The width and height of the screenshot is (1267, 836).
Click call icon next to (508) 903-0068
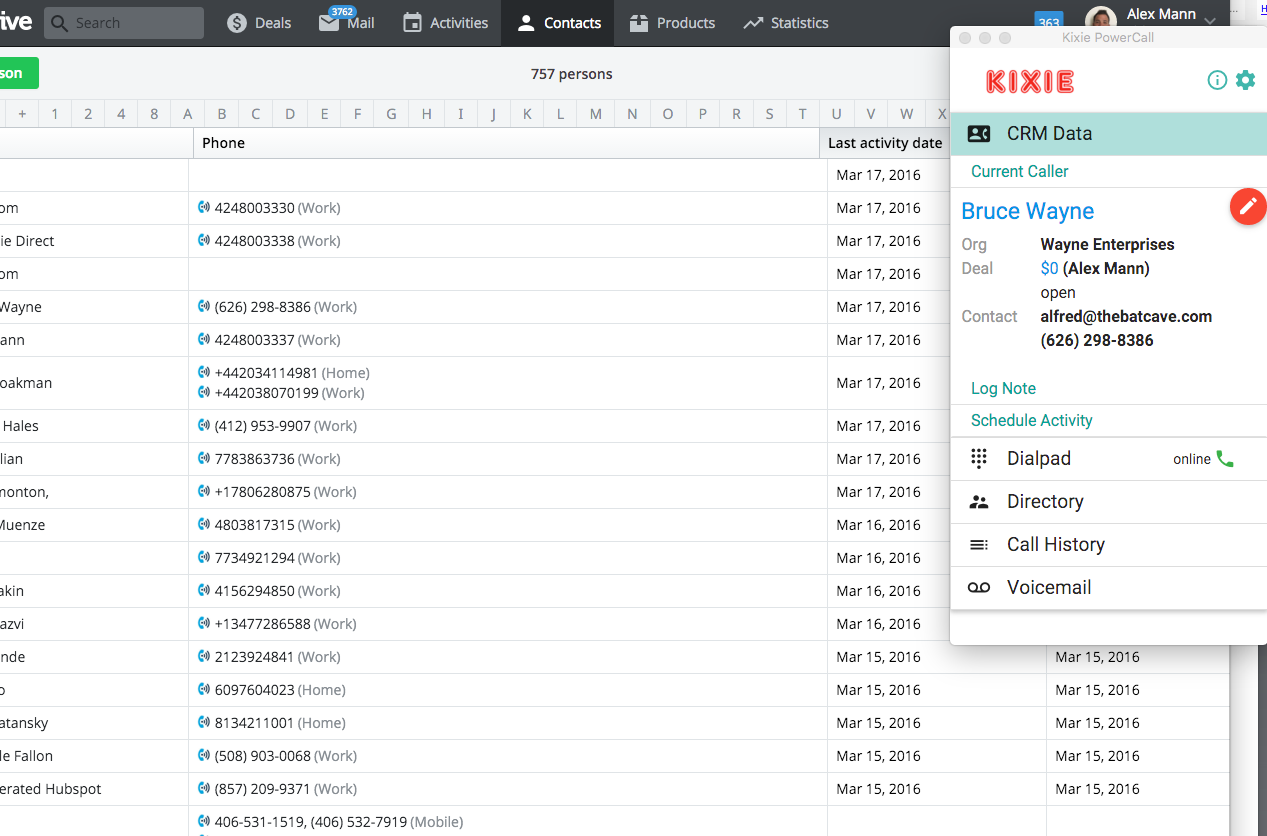pos(204,756)
